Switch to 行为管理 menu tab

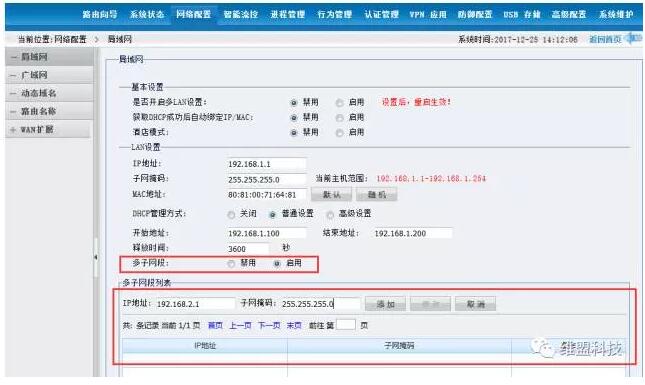[x=334, y=14]
